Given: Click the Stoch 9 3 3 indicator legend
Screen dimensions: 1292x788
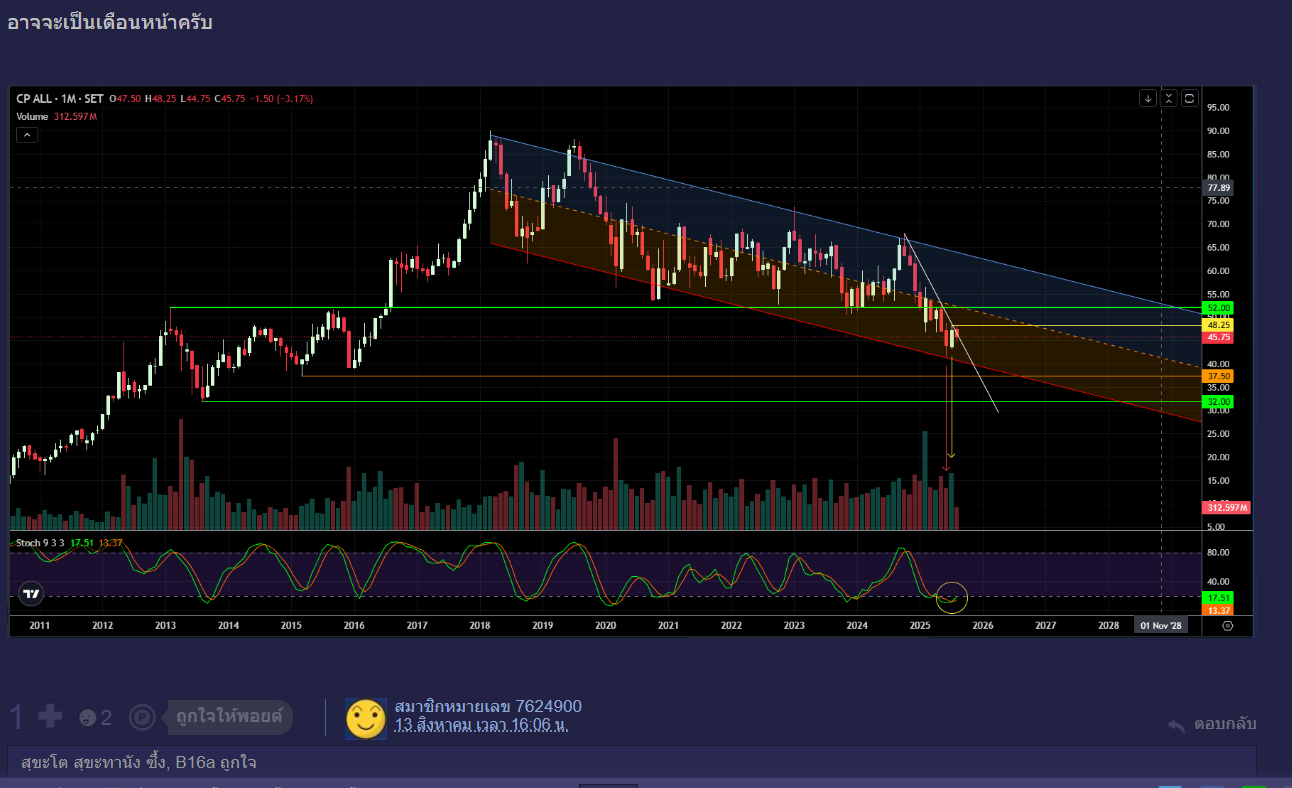Looking at the screenshot, I should [x=69, y=543].
